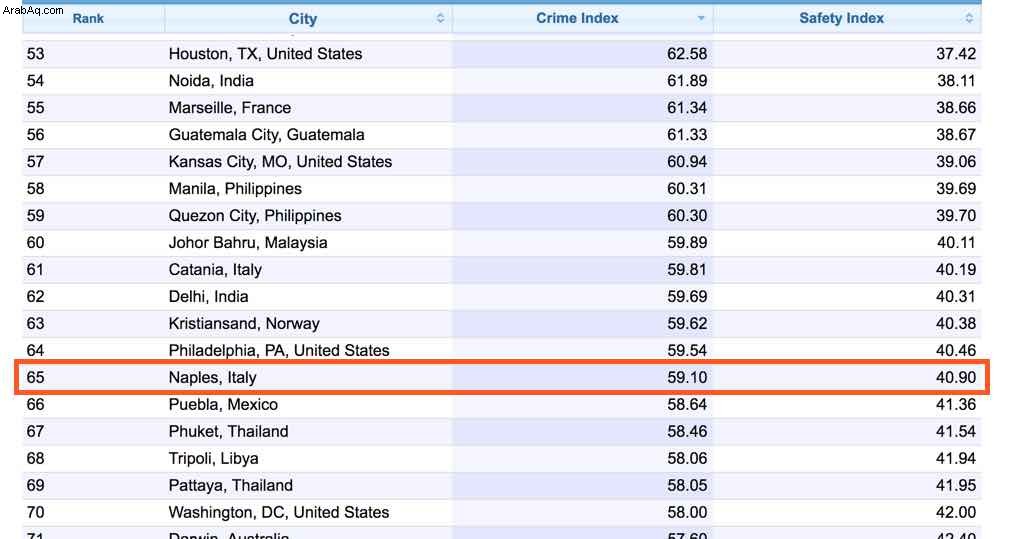Viewport: 1031px width, 539px height.
Task: Select Johor Bahru, Malaysia cell
Action: point(248,243)
